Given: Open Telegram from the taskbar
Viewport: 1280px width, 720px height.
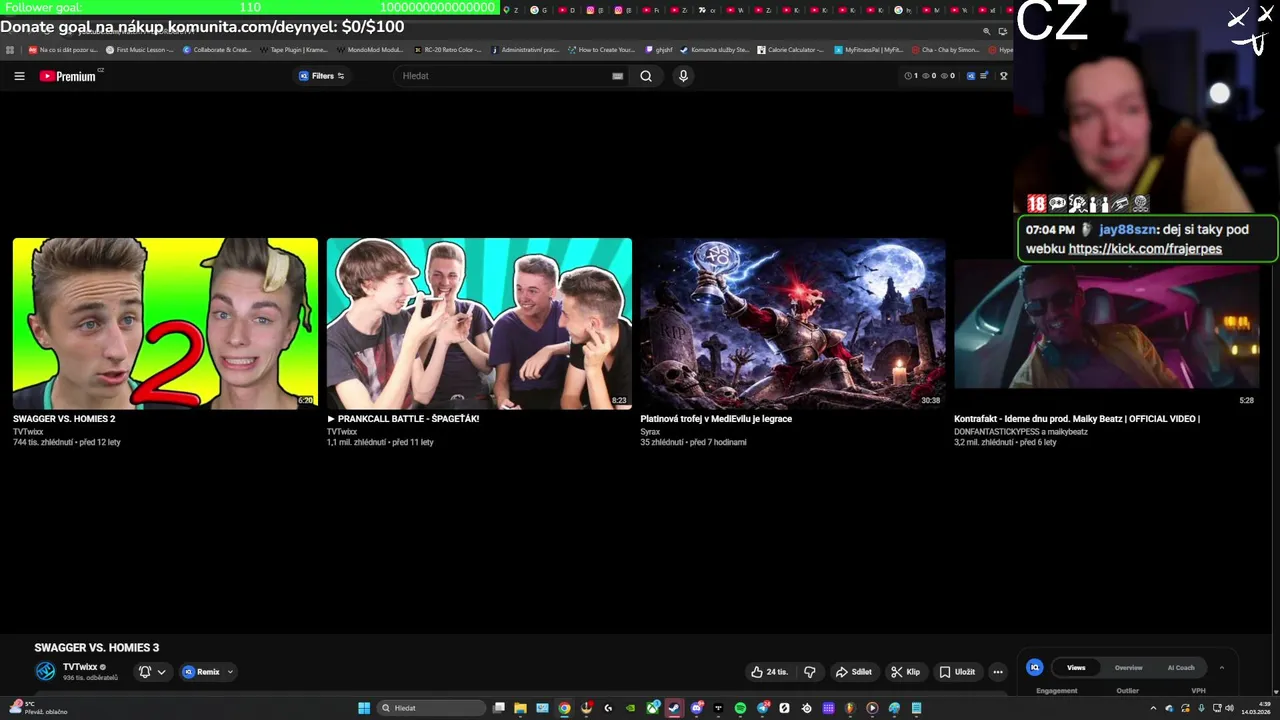Looking at the screenshot, I should click(762, 708).
